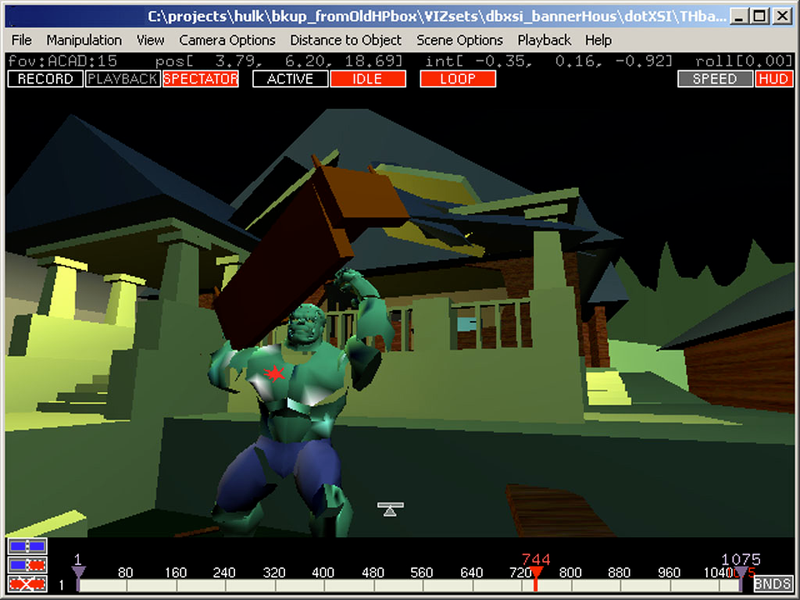Click the red "744" frame number label
This screenshot has width=800, height=600.
click(x=536, y=560)
